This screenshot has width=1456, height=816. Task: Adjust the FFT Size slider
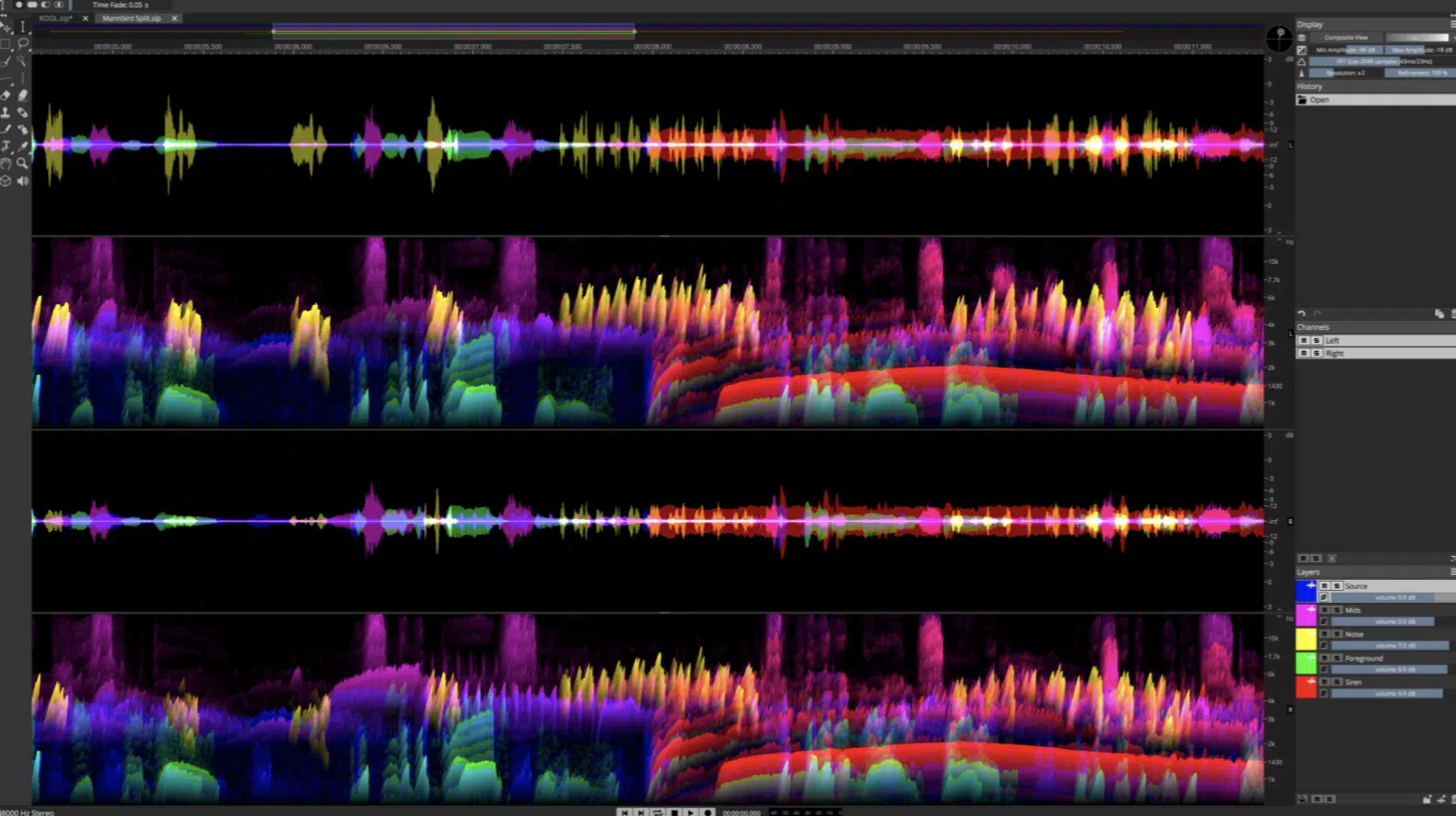pos(1382,62)
